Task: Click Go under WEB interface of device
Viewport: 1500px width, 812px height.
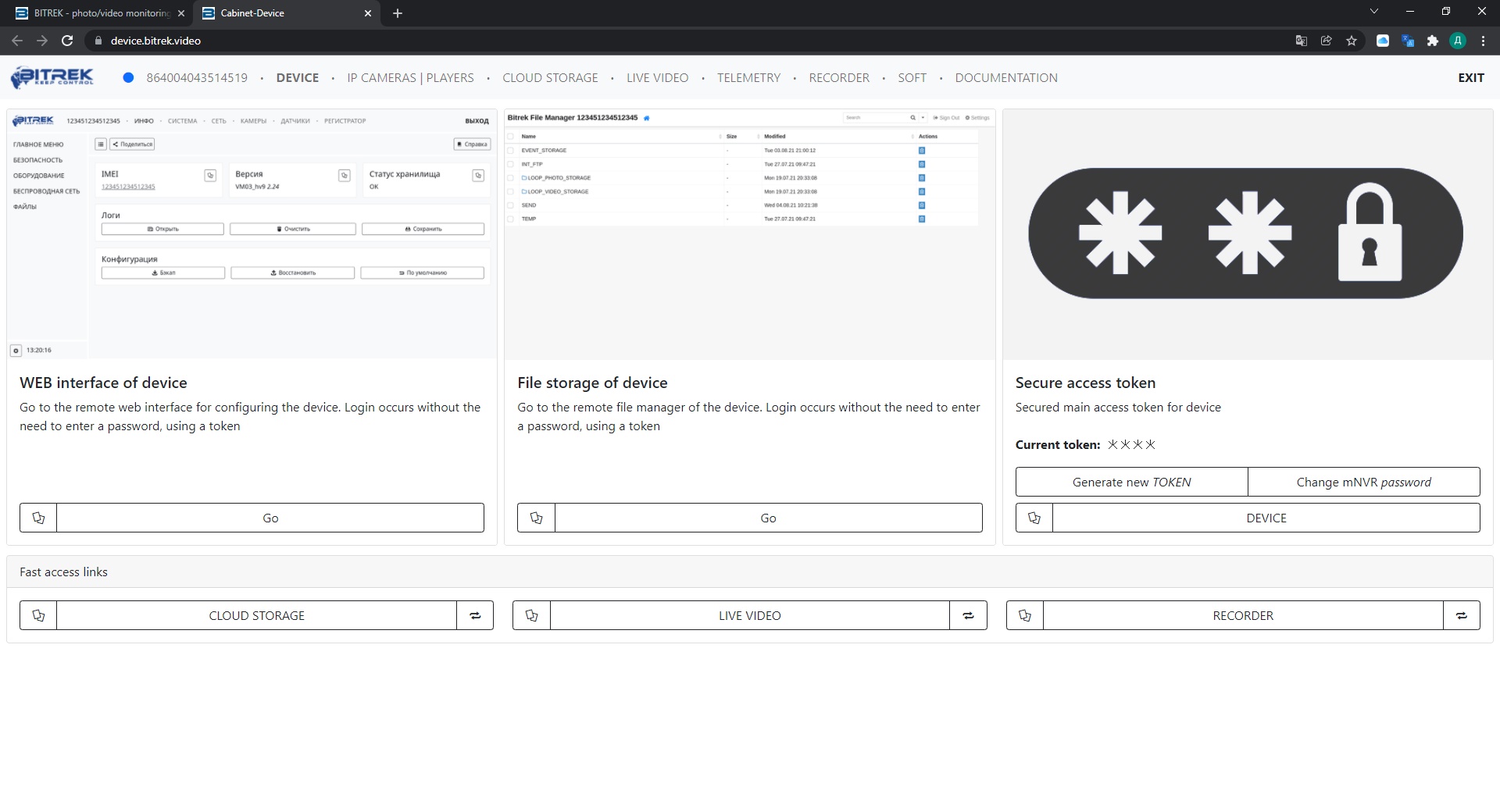Action: (270, 518)
